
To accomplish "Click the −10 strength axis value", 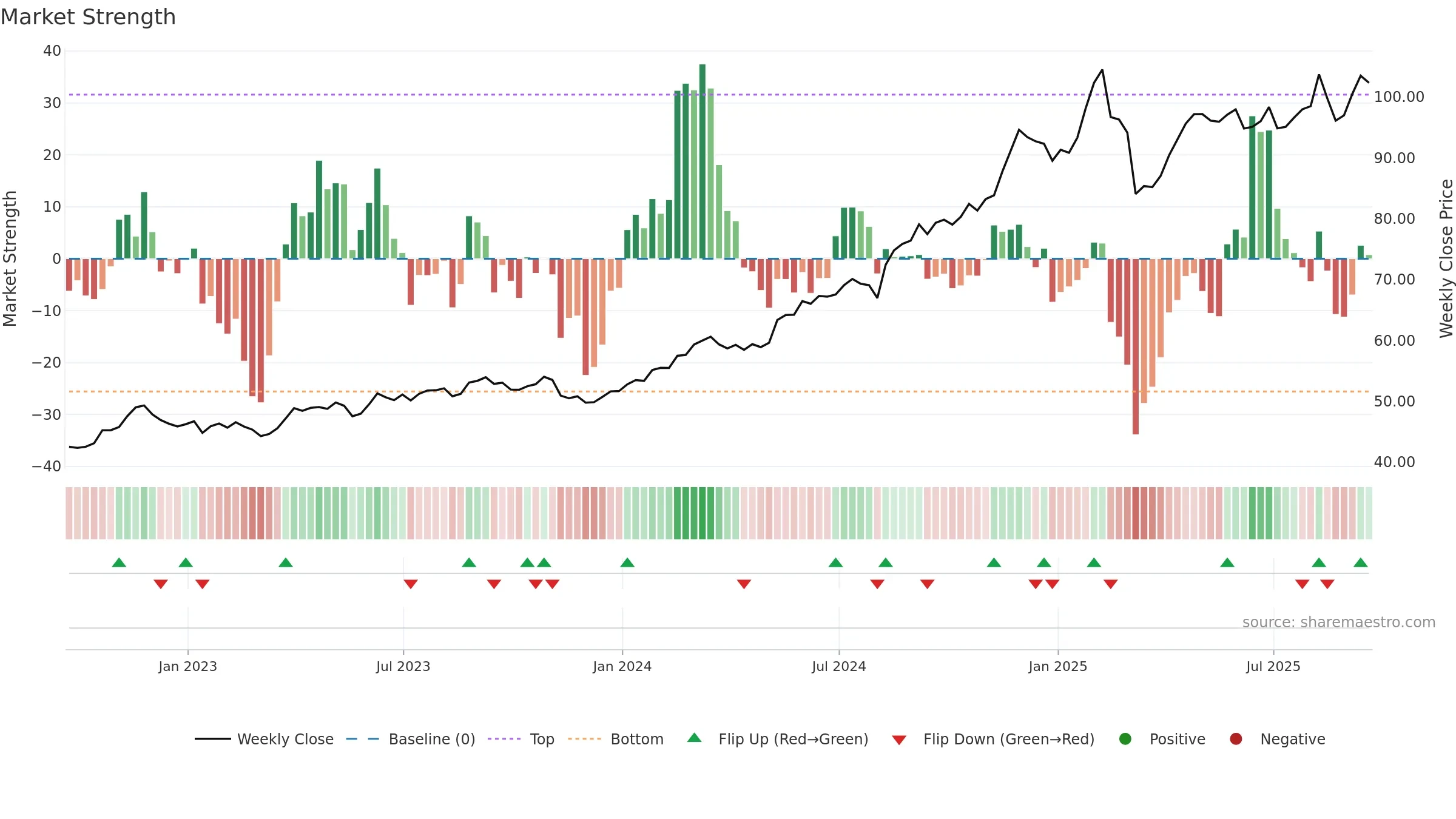I will coord(47,311).
